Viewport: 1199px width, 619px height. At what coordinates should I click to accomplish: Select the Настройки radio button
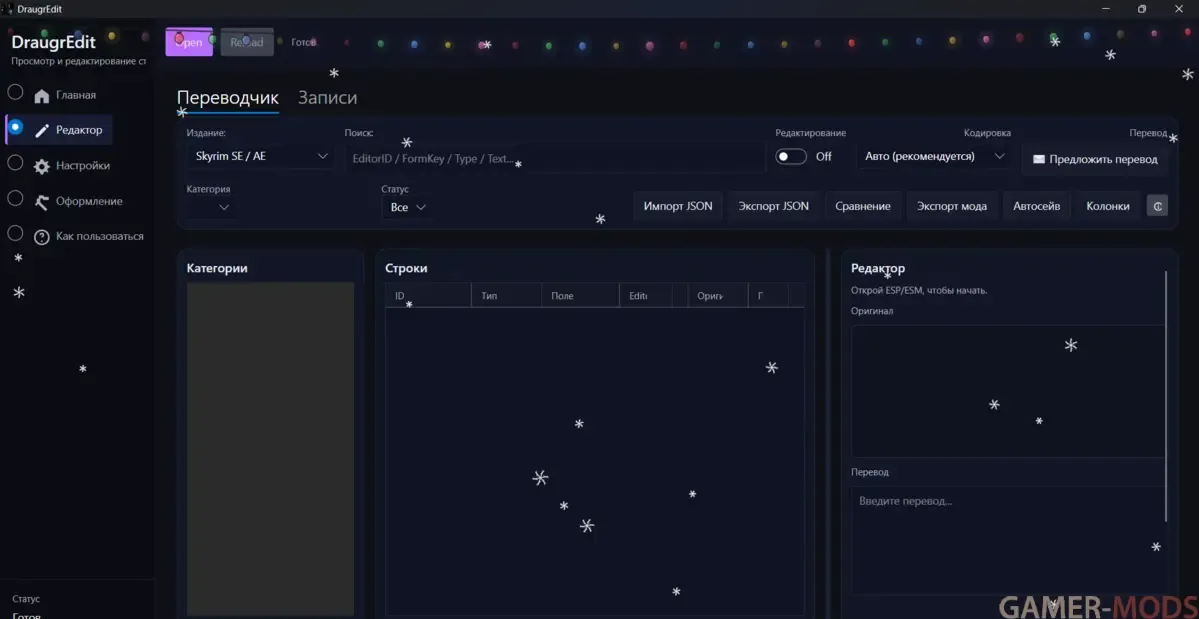15,163
